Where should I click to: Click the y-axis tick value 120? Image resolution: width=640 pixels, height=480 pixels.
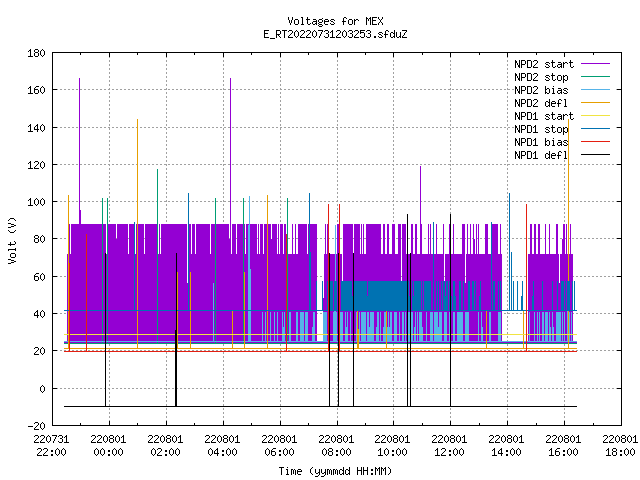click(36, 165)
